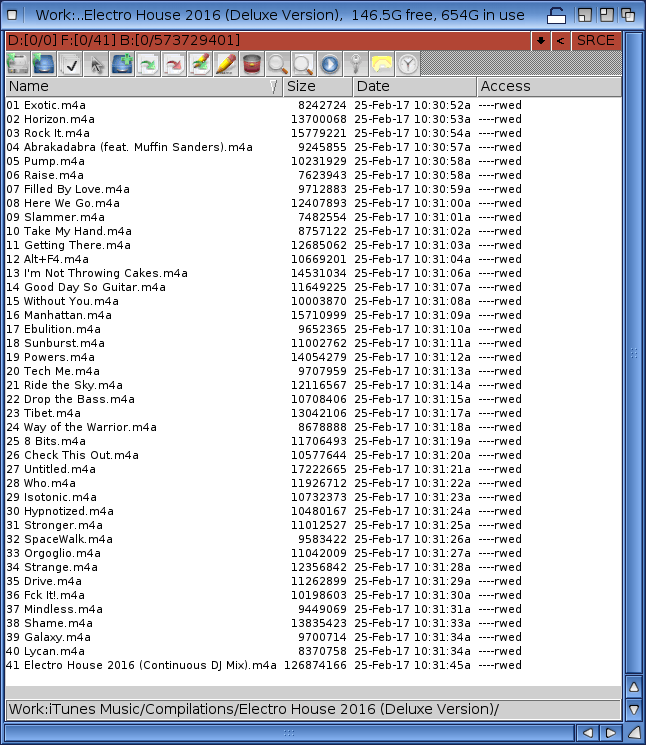
Task: Click the iconify gadget in title bar
Action: tap(585, 15)
